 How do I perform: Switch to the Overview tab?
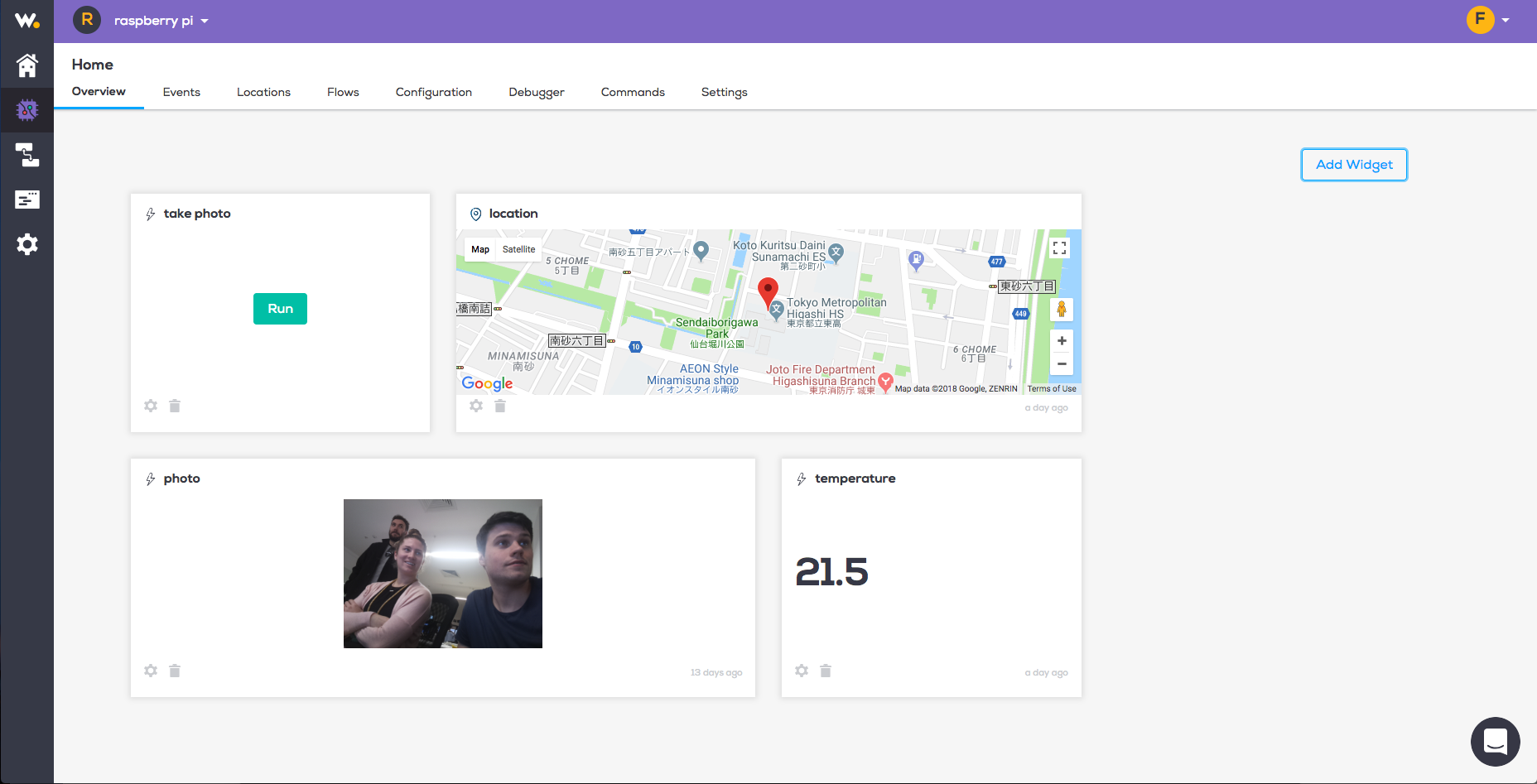click(x=99, y=91)
